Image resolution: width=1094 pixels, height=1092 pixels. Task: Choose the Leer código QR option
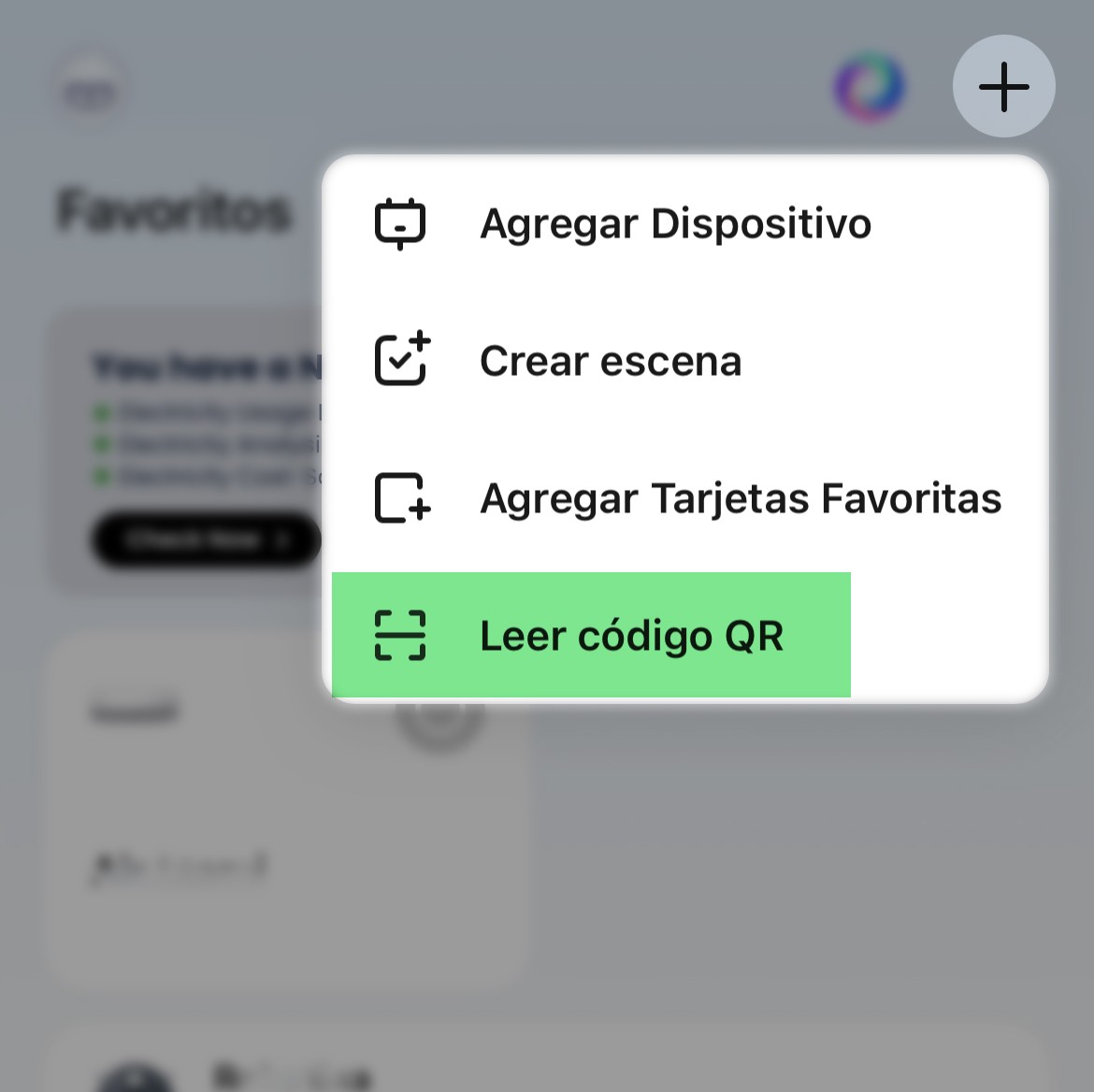(631, 636)
